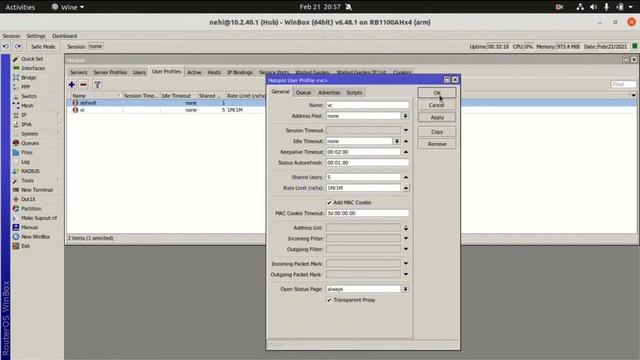The width and height of the screenshot is (640, 360).
Task: Open System submenu in sidebar
Action: click(x=29, y=134)
